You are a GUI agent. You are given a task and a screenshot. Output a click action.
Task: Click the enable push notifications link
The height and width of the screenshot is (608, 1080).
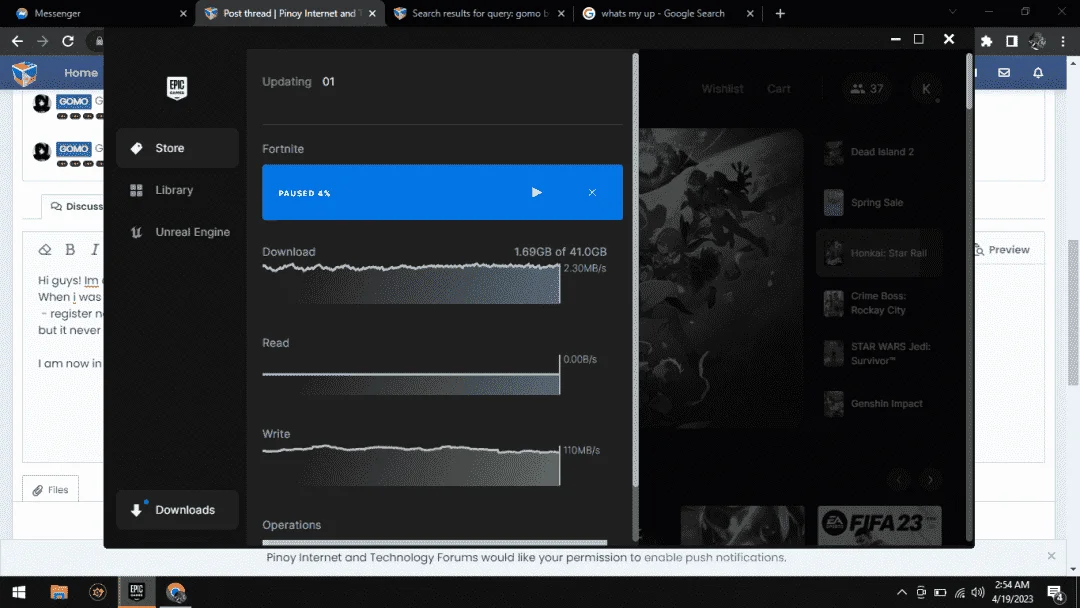click(715, 558)
